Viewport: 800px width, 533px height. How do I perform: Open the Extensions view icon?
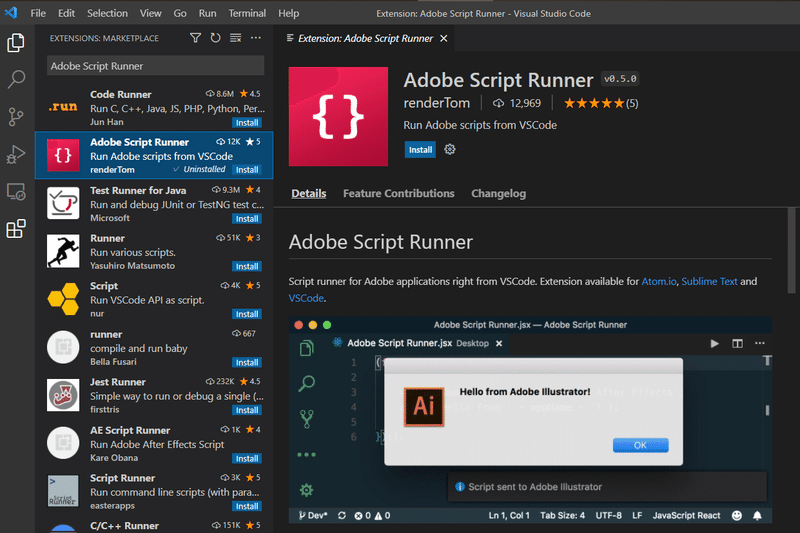tap(16, 229)
